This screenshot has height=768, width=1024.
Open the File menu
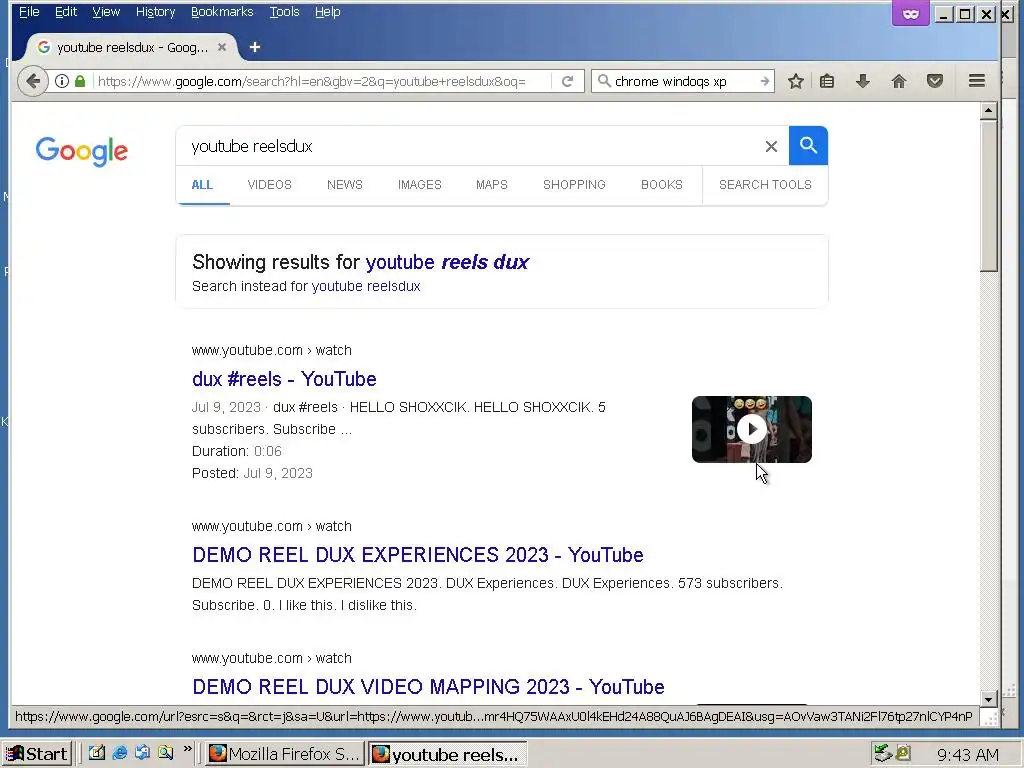(x=29, y=12)
